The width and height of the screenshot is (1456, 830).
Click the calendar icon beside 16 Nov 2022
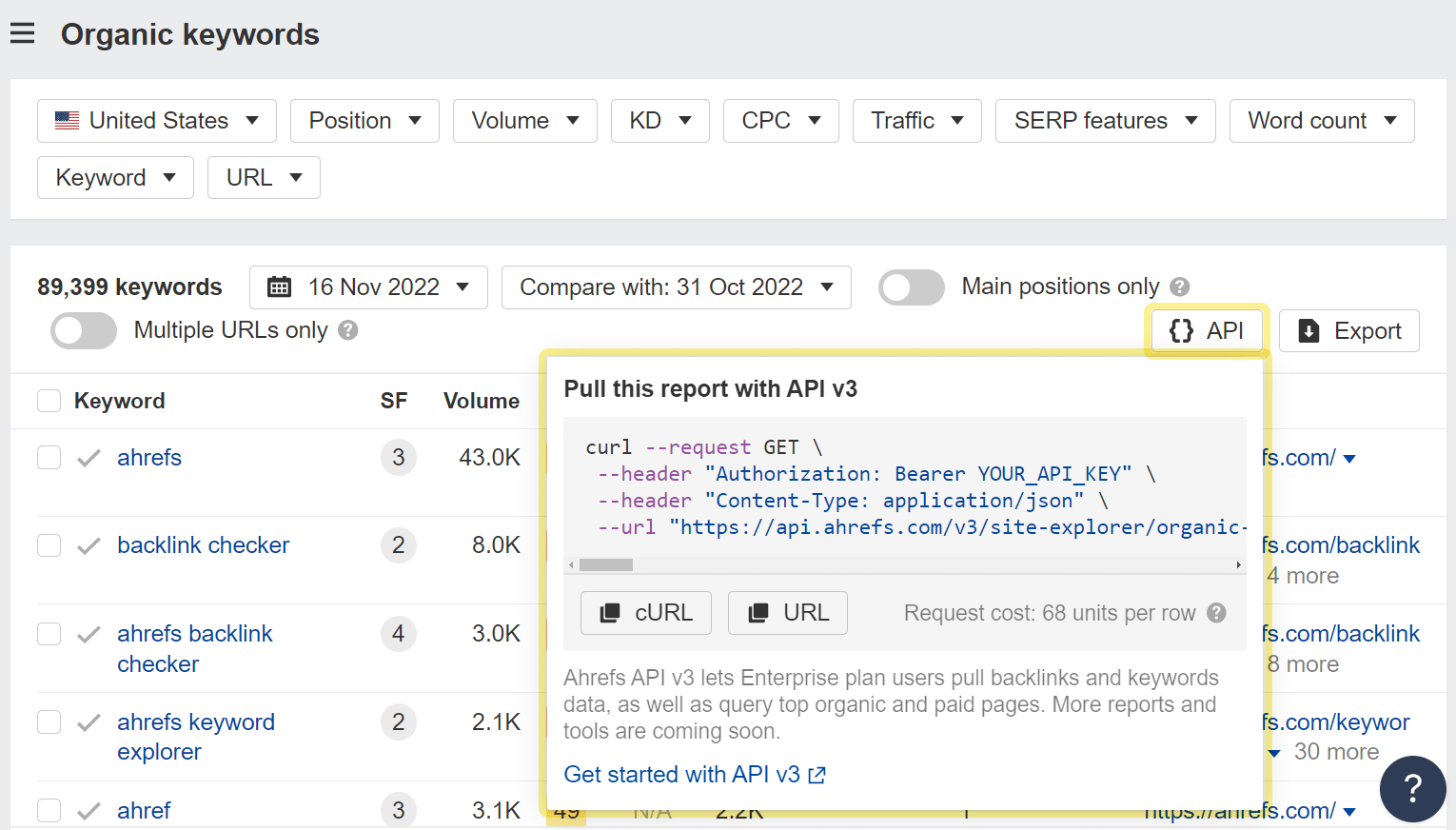(279, 287)
